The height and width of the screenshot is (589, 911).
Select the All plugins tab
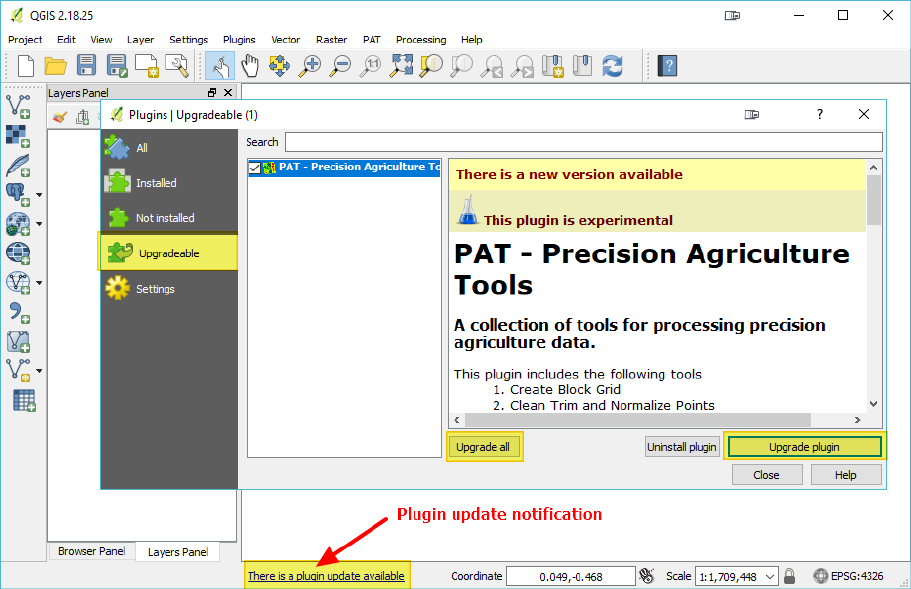point(169,148)
